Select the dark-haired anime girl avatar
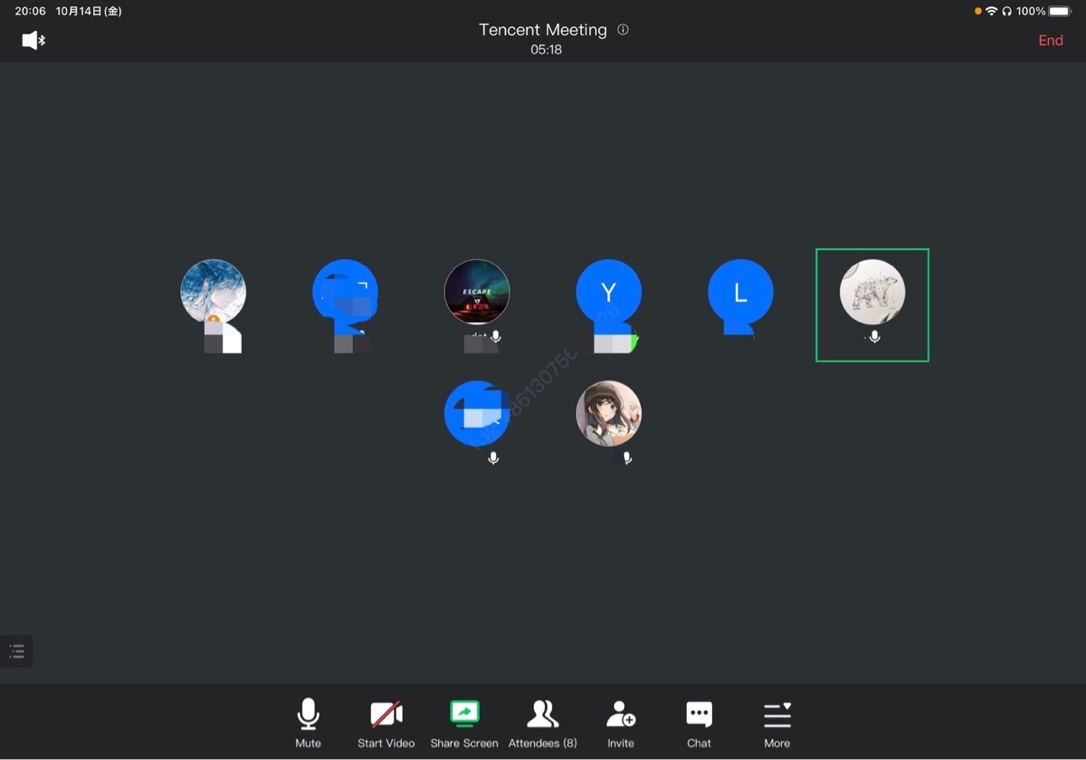 (x=609, y=413)
